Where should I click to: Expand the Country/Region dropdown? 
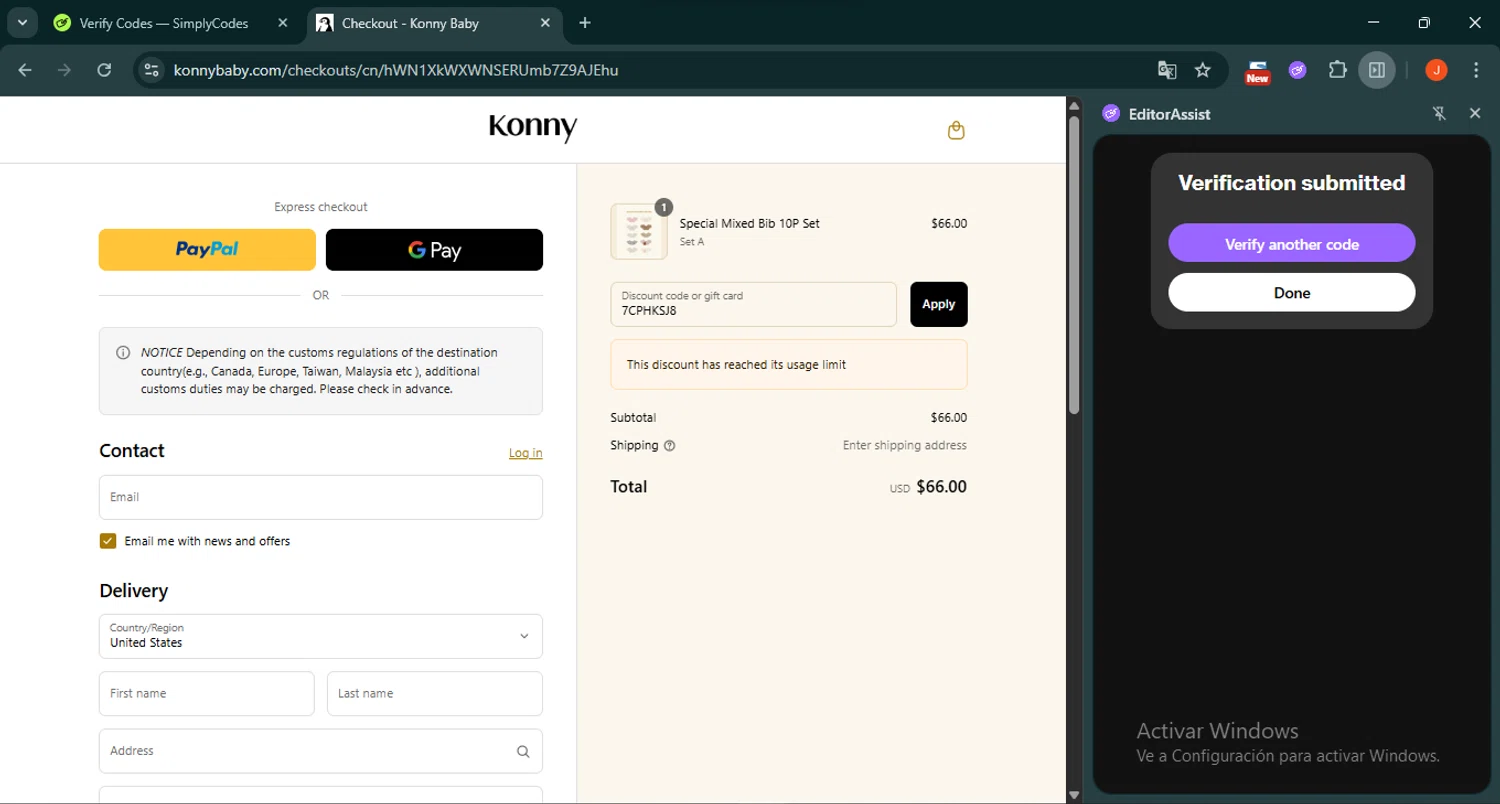click(x=321, y=636)
